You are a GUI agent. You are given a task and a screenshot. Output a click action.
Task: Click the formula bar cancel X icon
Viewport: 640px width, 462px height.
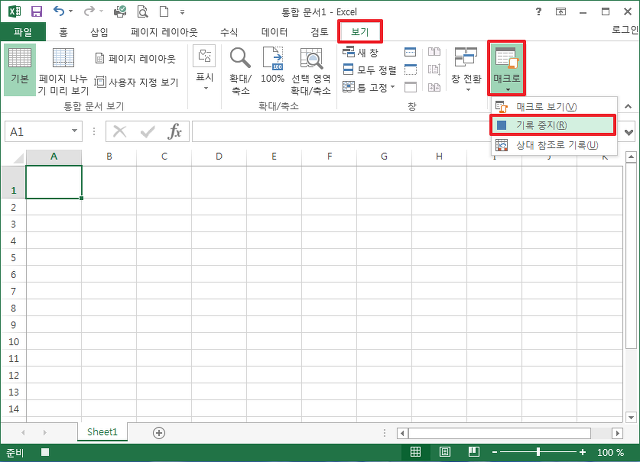point(120,132)
